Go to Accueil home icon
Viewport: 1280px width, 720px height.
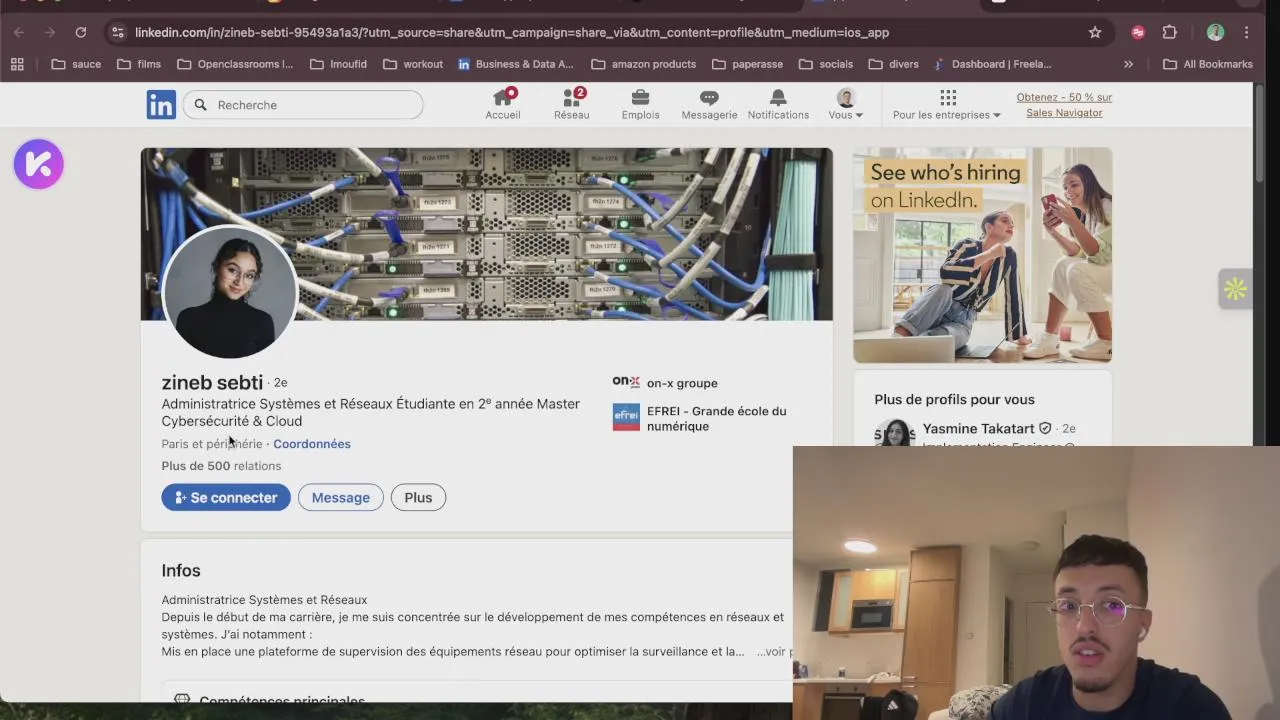pos(503,104)
